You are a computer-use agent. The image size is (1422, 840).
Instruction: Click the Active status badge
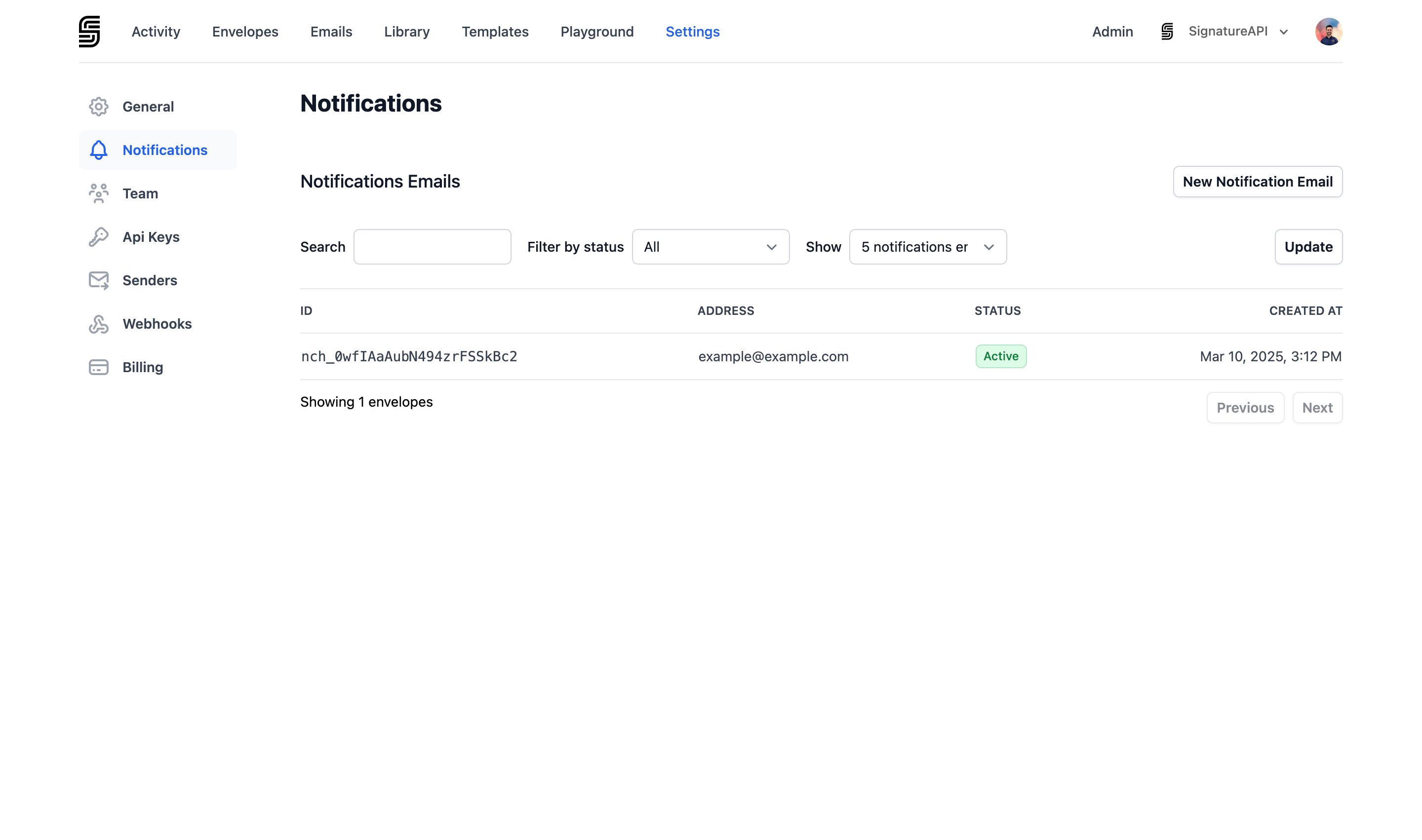click(x=1000, y=356)
